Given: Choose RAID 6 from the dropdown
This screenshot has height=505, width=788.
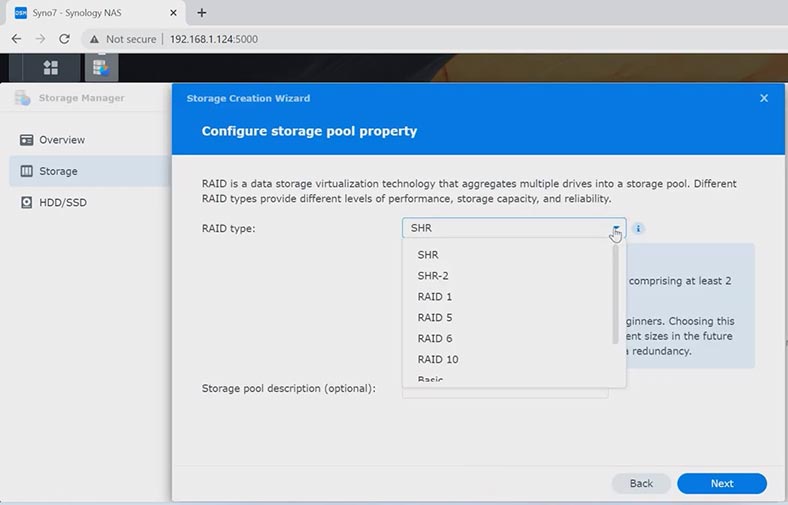Looking at the screenshot, I should coord(508,338).
